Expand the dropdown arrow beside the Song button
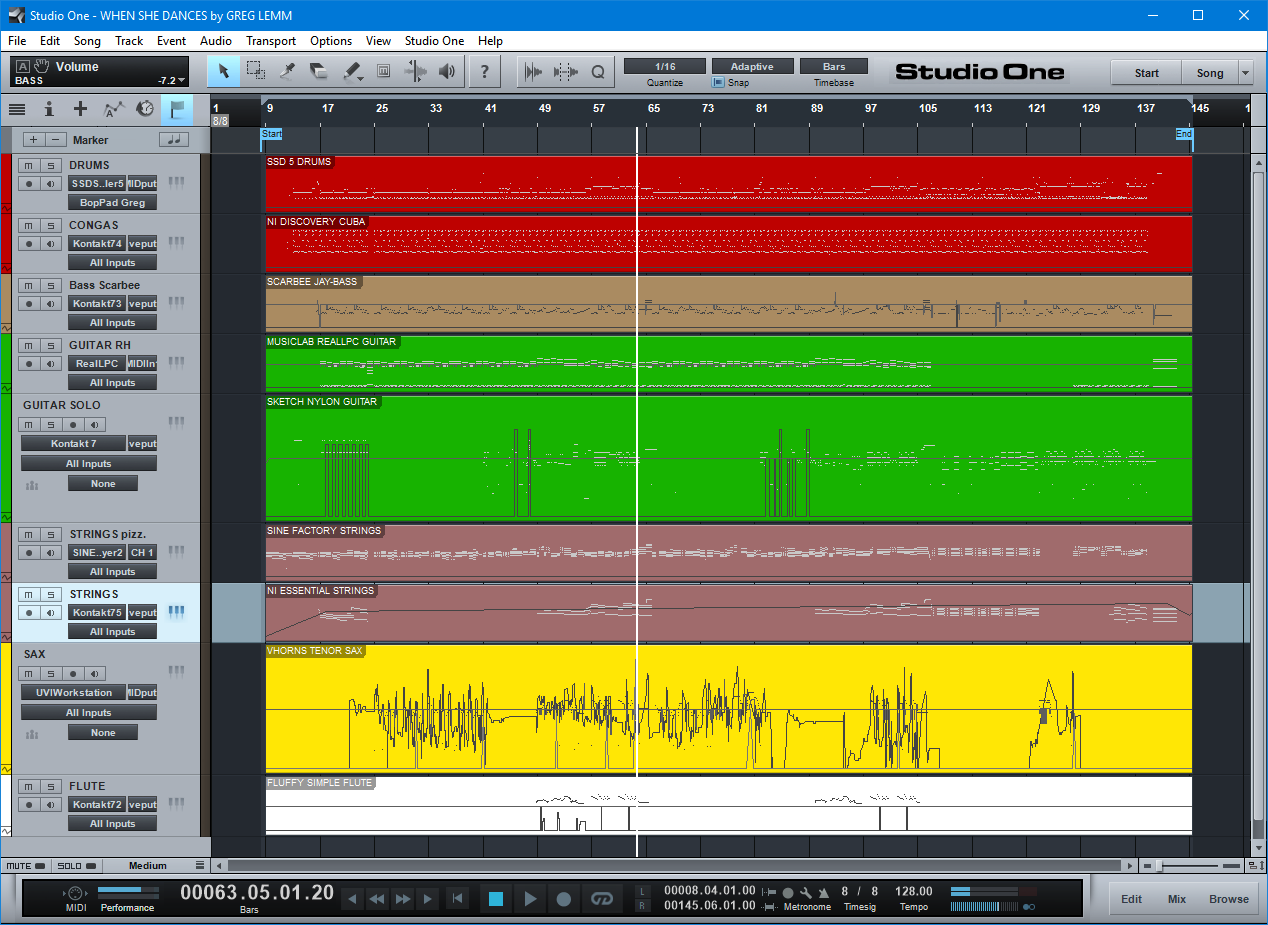This screenshot has width=1268, height=925. pos(1245,72)
